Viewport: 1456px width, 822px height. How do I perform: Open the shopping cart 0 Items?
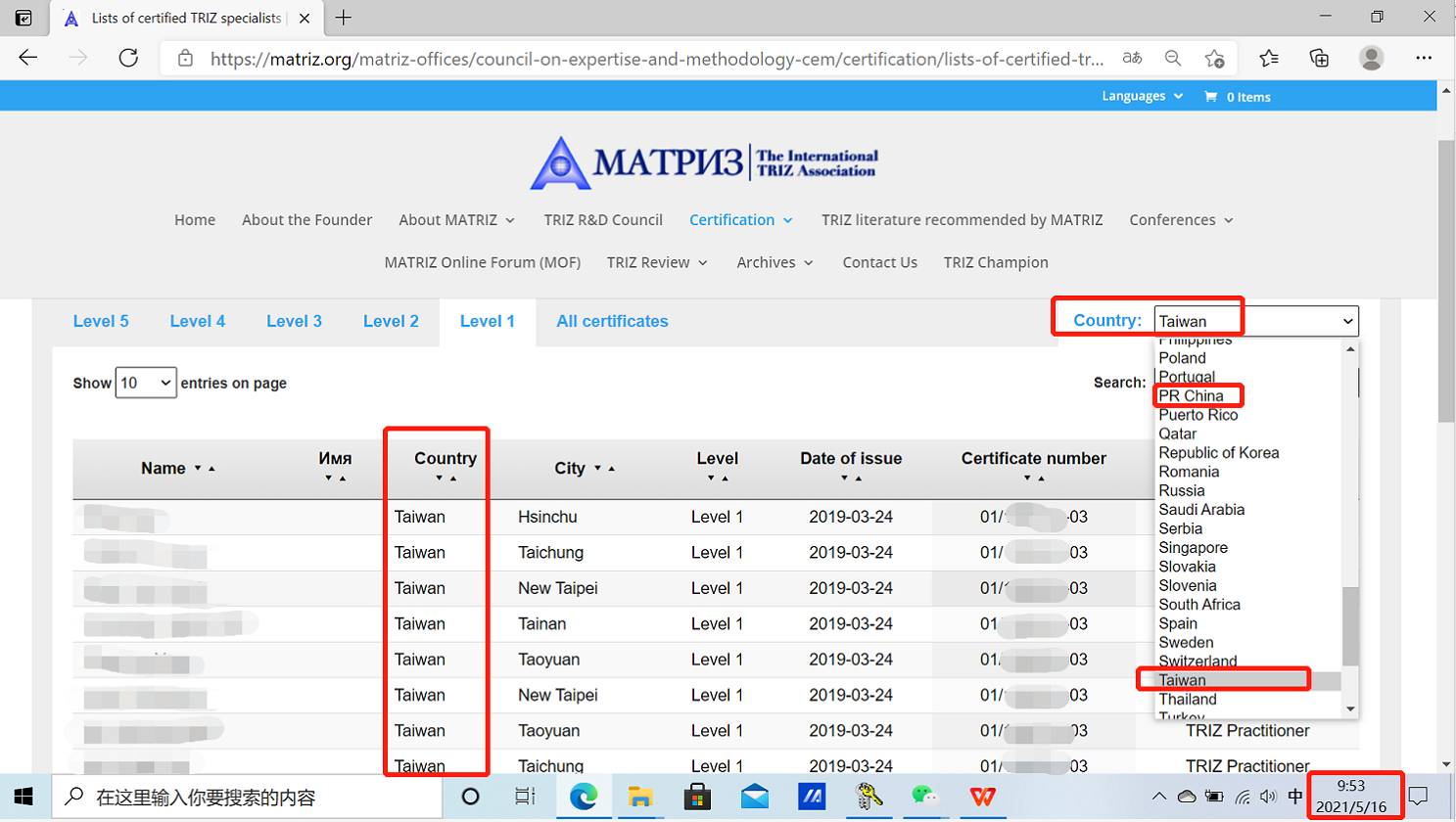(1238, 97)
